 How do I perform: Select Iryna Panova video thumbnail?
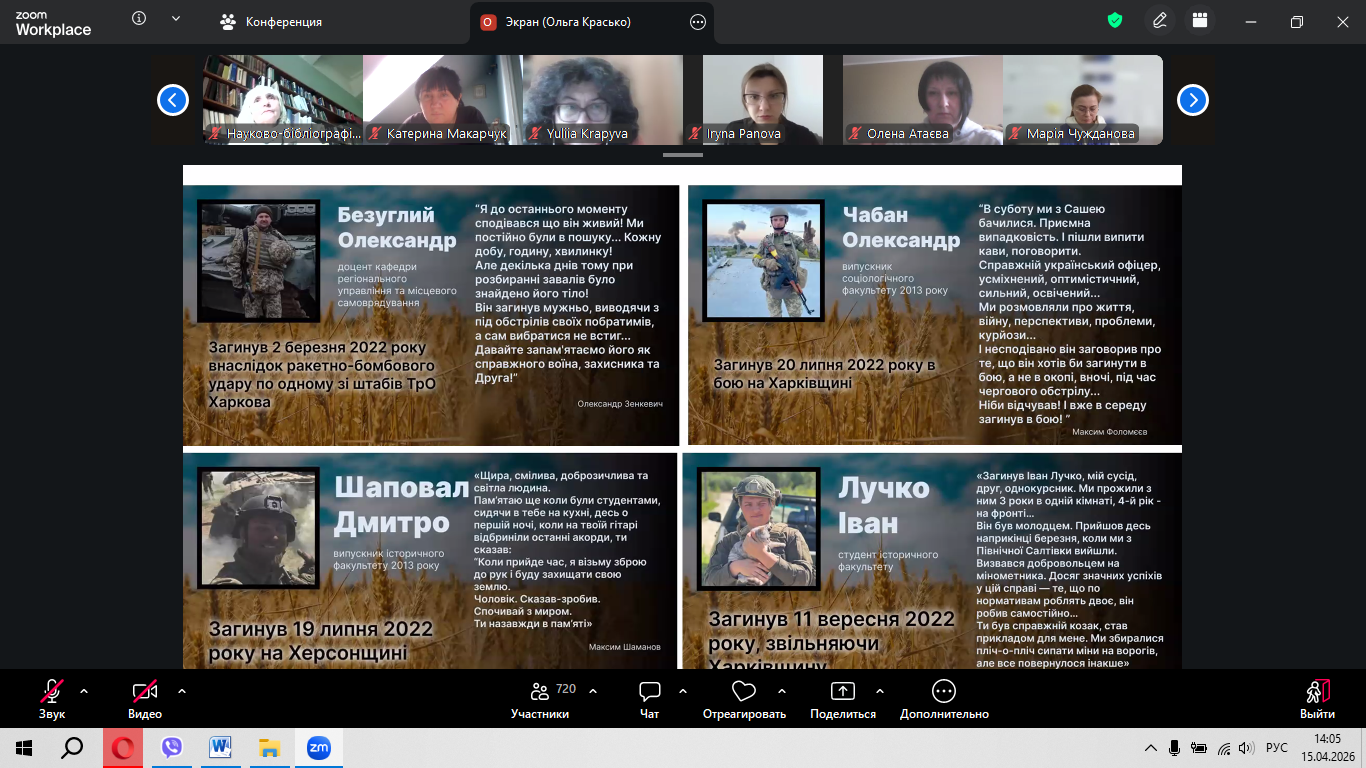coord(763,99)
